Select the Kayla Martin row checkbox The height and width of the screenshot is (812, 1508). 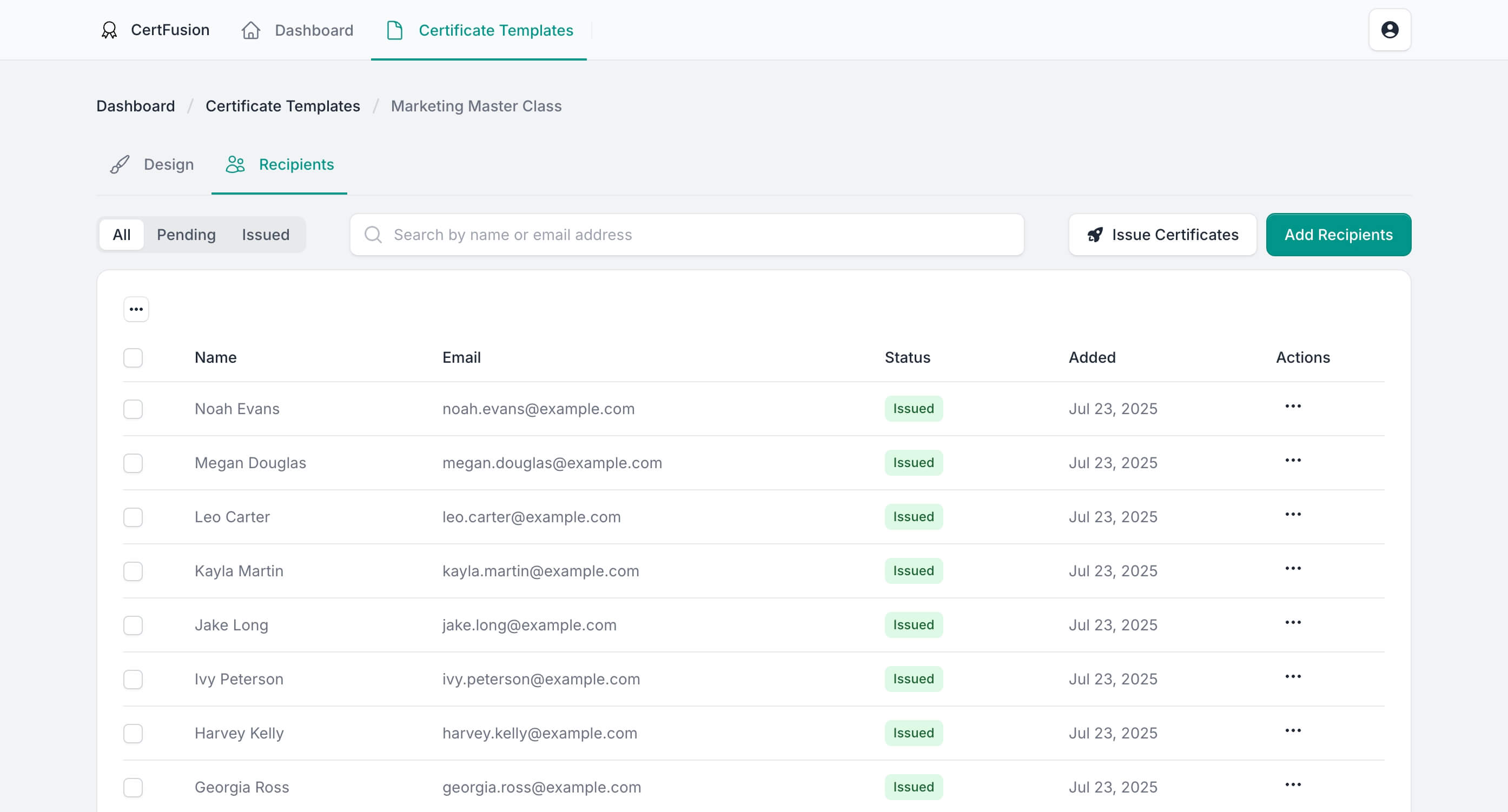pyautogui.click(x=133, y=571)
